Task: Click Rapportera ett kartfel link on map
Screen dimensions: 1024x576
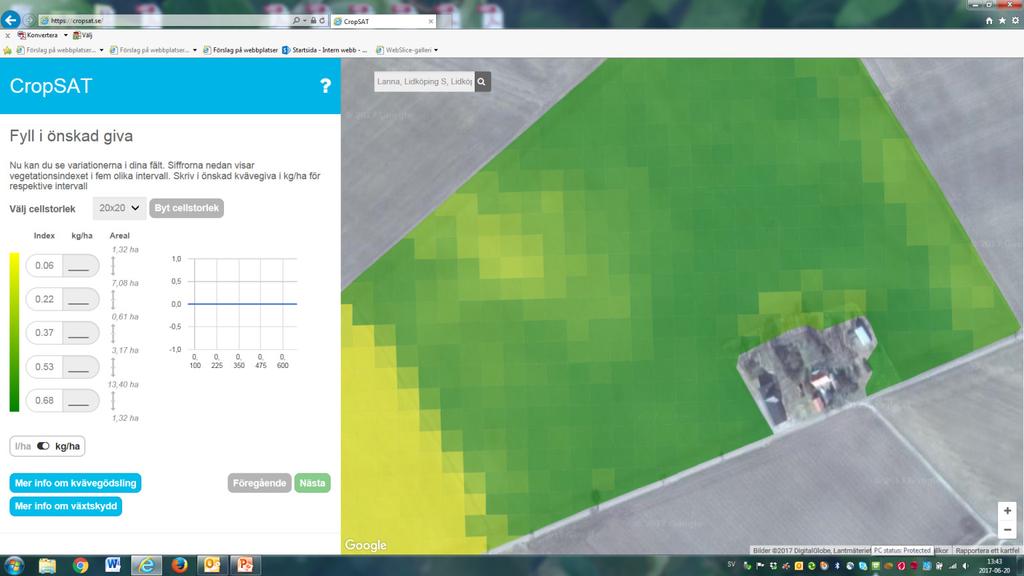Action: [987, 551]
